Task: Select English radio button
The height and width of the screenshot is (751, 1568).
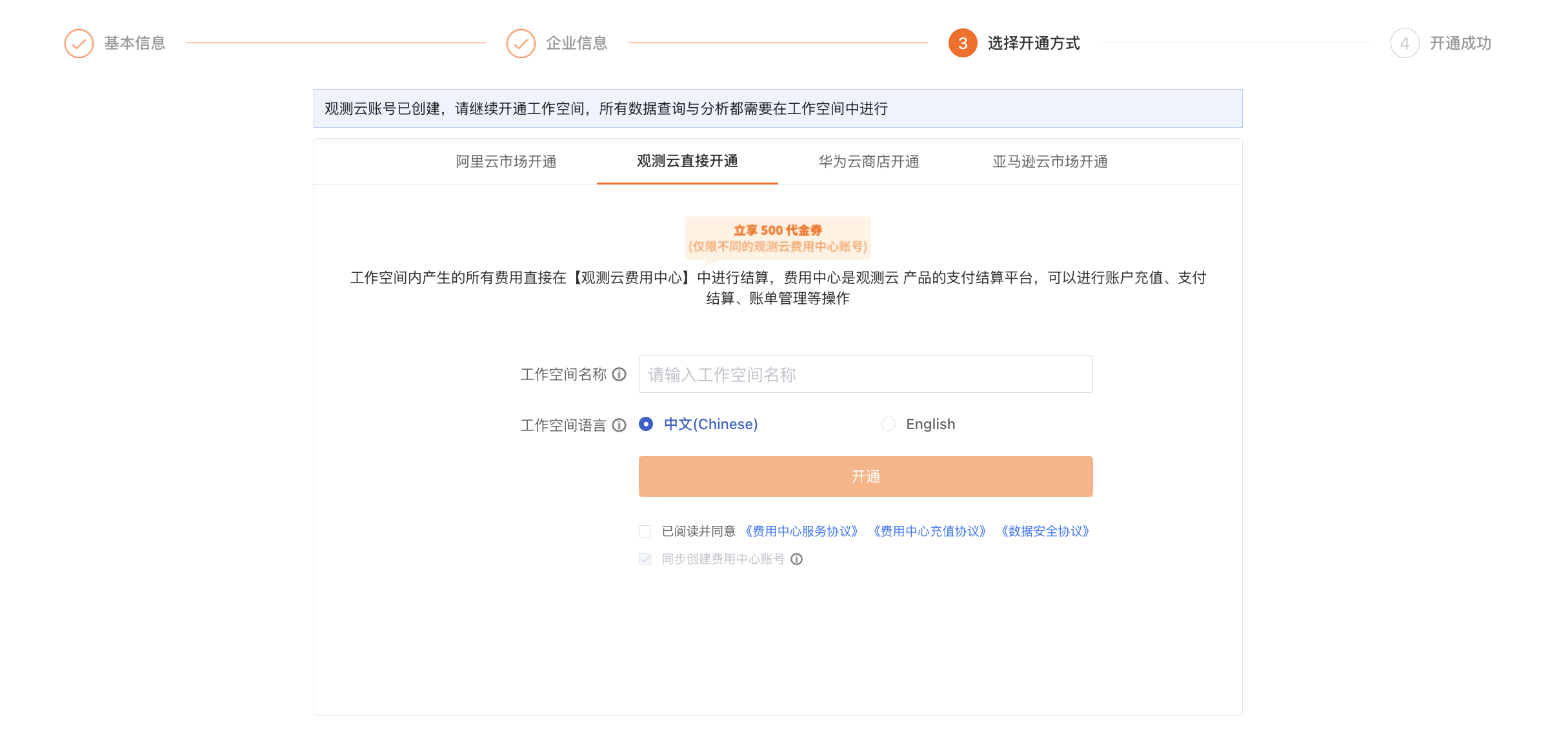Action: (889, 424)
